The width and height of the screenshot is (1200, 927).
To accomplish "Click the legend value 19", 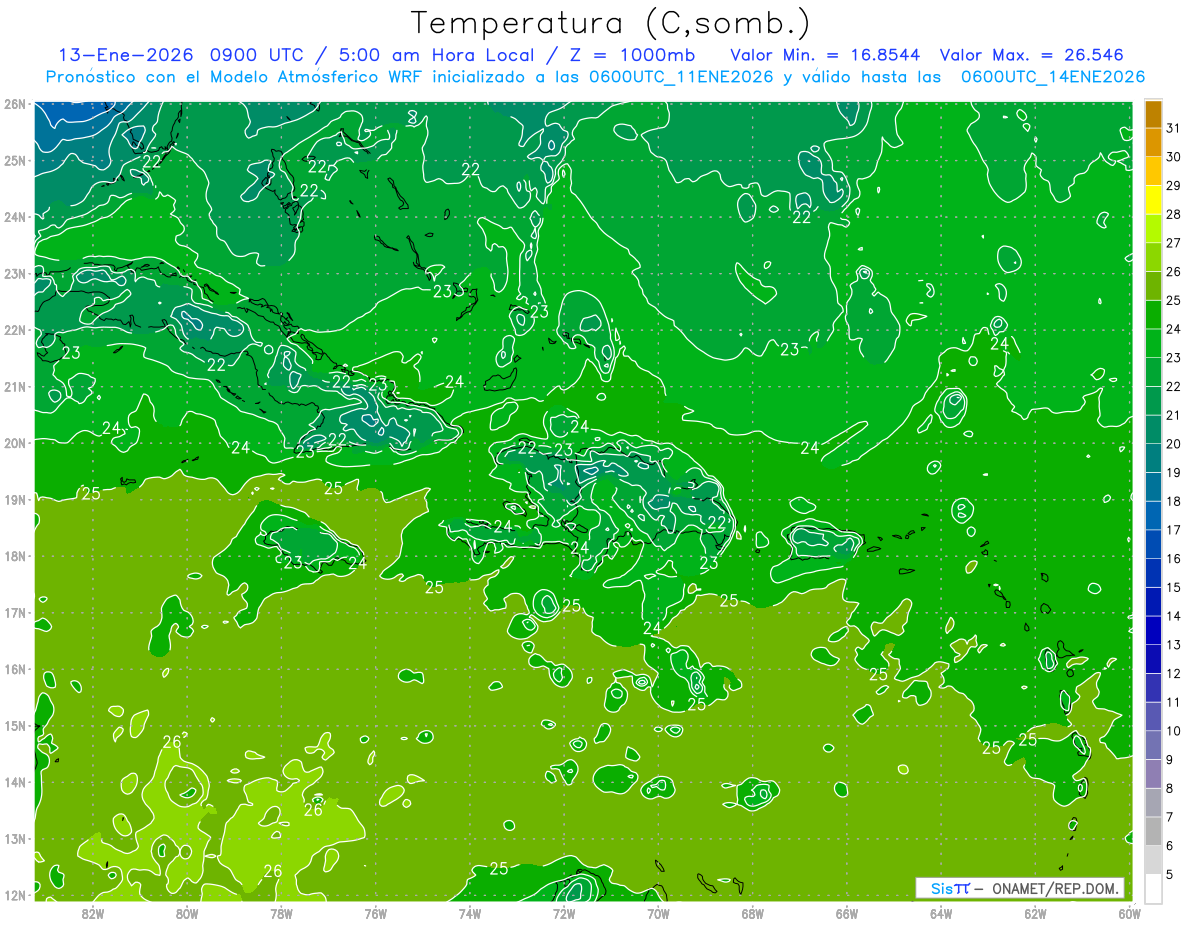I will (1174, 472).
